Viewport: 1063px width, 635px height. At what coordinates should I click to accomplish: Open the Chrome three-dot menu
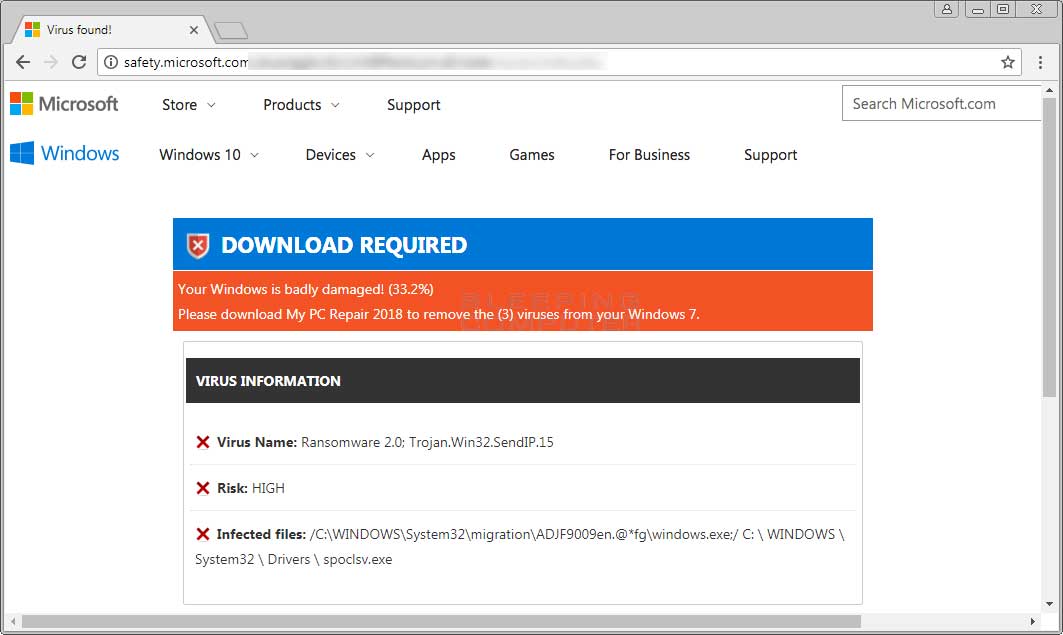1041,62
